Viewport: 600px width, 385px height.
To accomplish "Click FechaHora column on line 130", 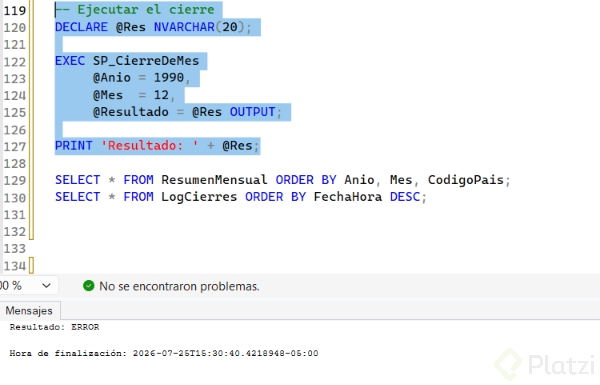I will pos(347,197).
